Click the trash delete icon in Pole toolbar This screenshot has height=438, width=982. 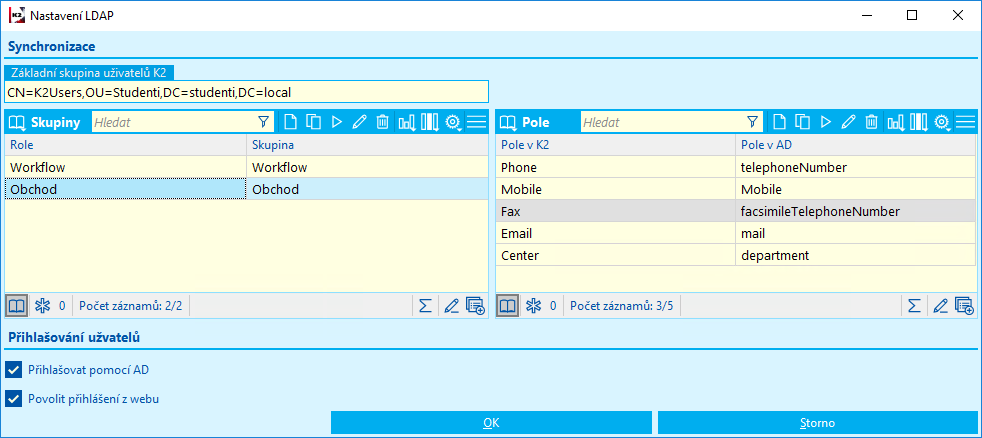[871, 122]
